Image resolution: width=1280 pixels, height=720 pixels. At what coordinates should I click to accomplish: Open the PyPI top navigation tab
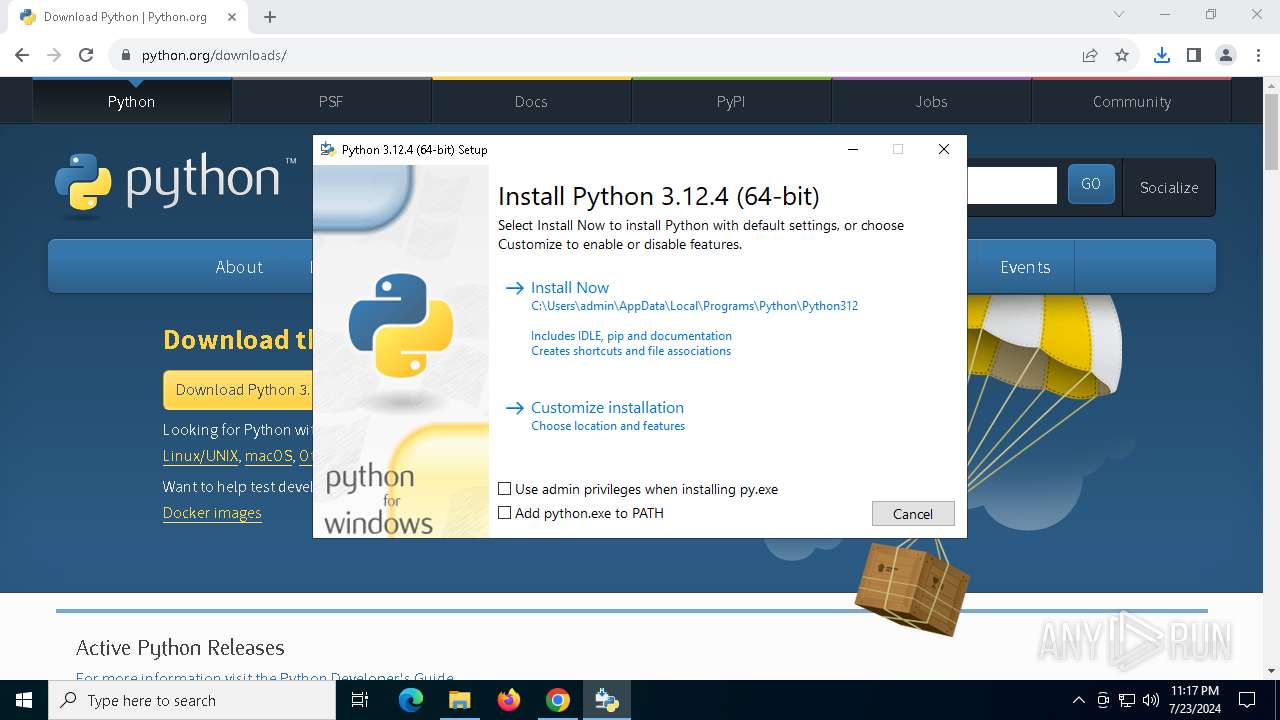pyautogui.click(x=731, y=101)
